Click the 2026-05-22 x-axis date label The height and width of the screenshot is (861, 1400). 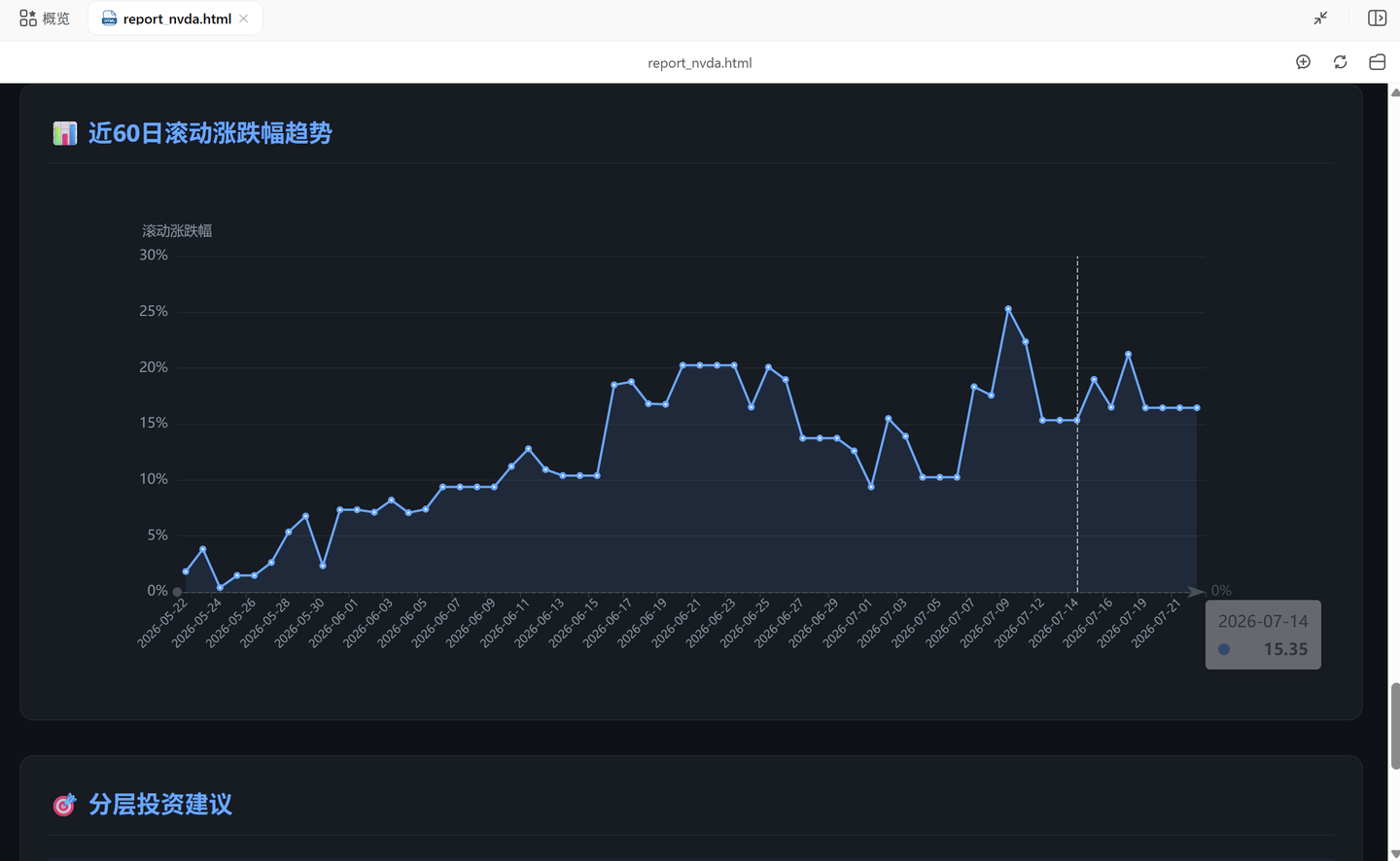coord(161,624)
